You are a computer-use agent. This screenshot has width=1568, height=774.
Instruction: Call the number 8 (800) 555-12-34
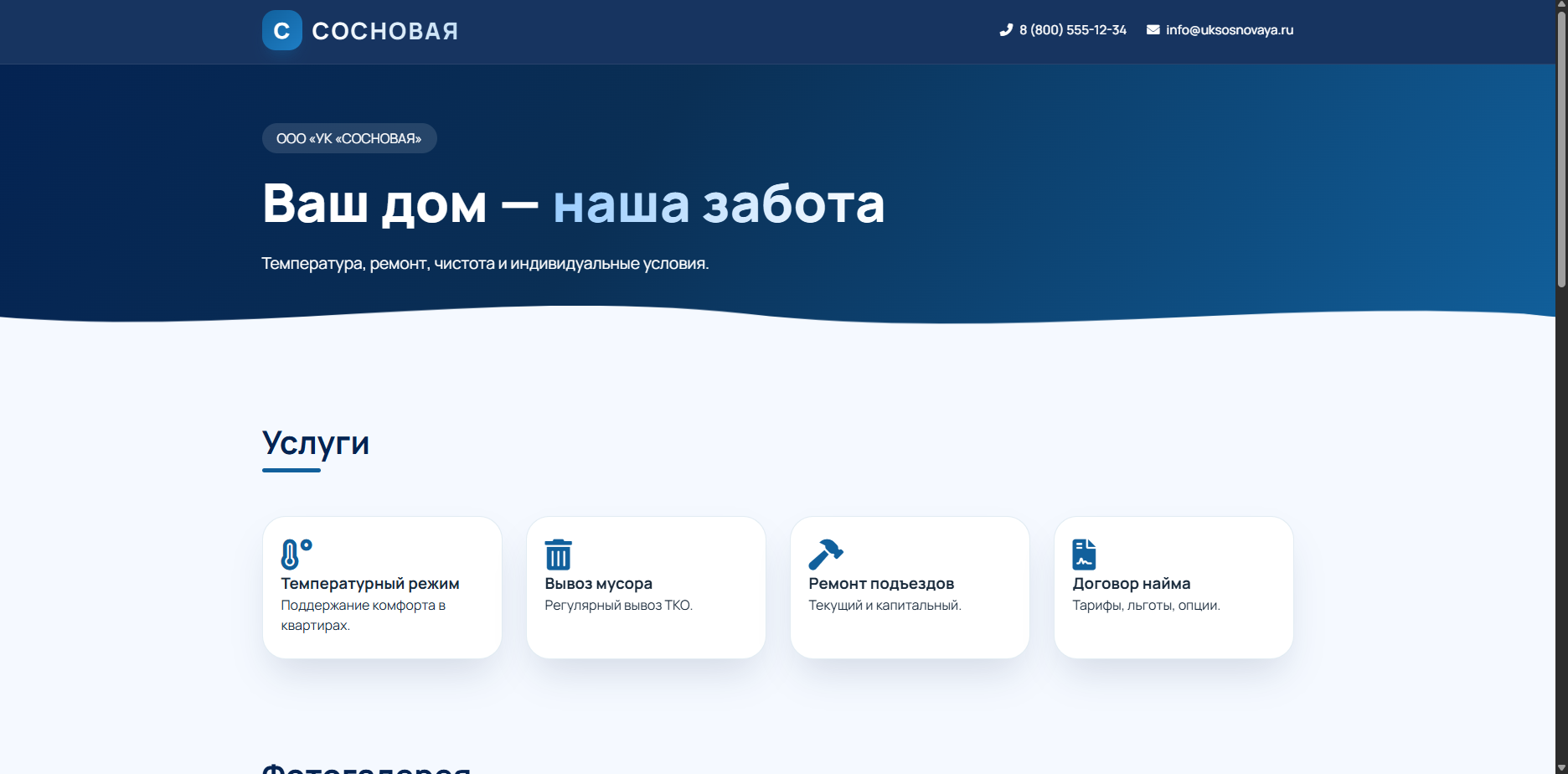(x=1072, y=30)
